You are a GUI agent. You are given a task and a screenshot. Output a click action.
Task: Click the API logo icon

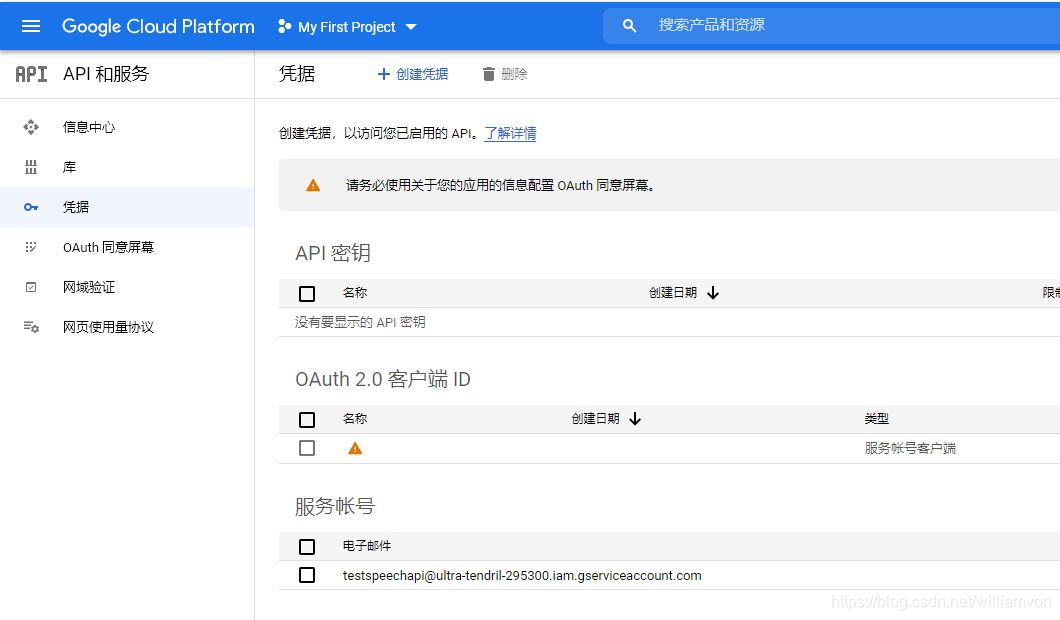31,74
